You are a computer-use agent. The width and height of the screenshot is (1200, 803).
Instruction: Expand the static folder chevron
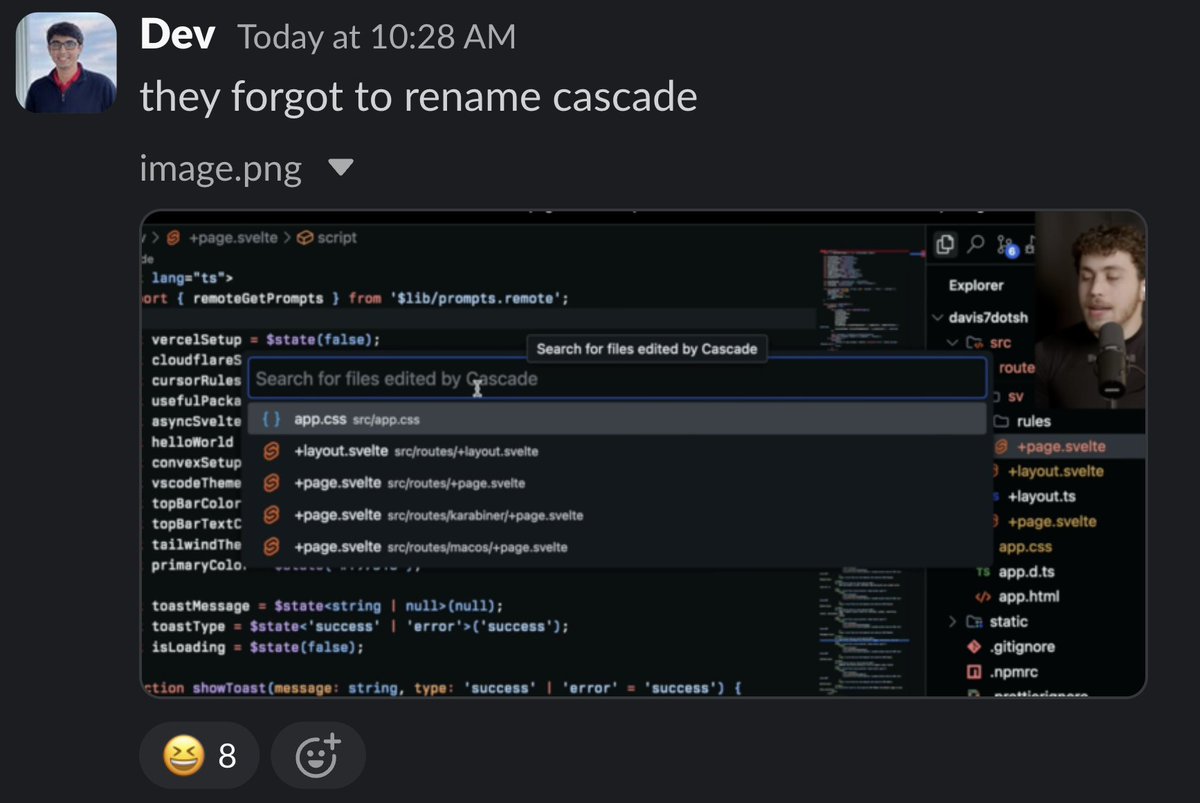[953, 622]
